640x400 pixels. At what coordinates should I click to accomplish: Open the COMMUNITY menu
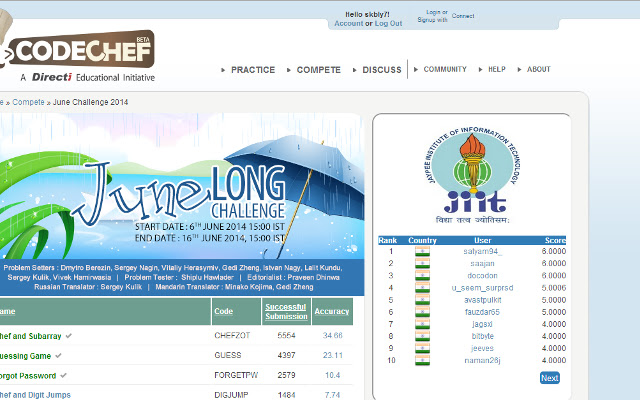pyautogui.click(x=445, y=69)
